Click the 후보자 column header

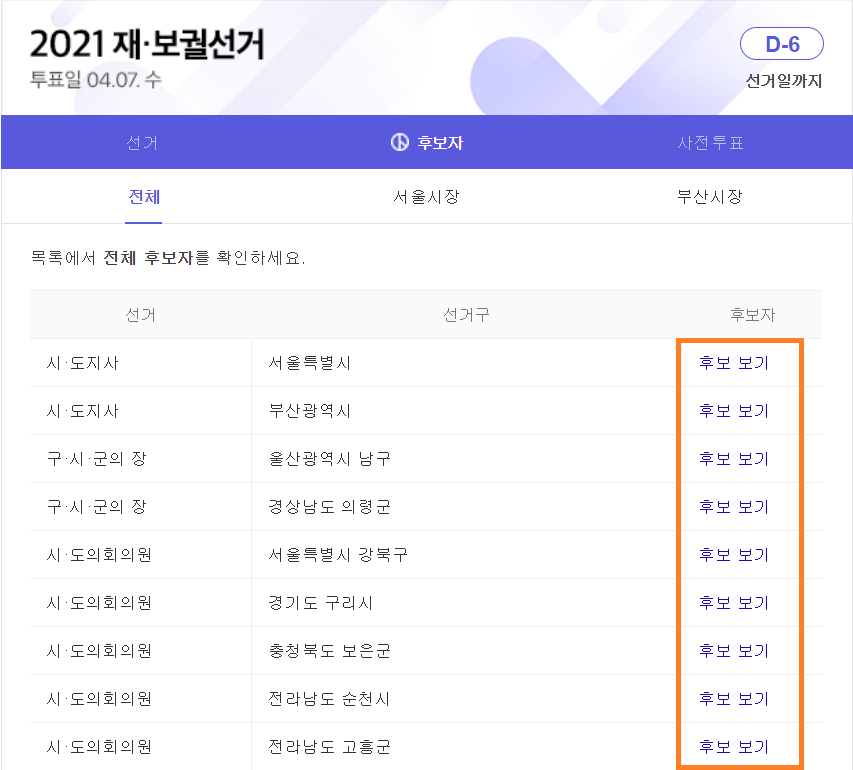pyautogui.click(x=752, y=315)
